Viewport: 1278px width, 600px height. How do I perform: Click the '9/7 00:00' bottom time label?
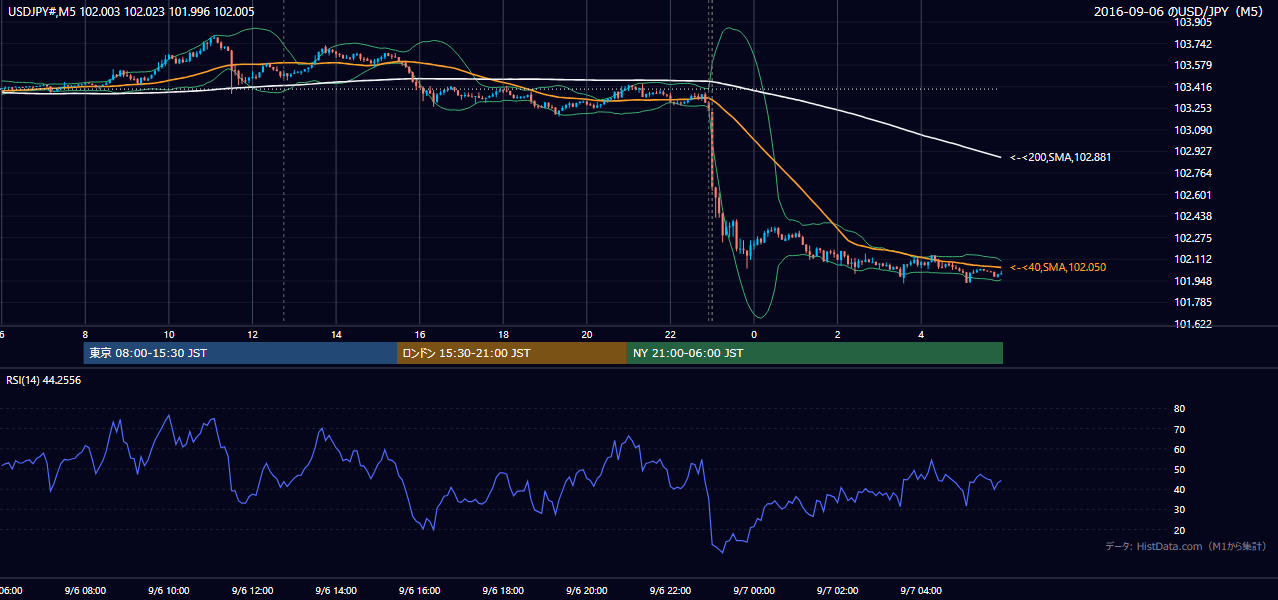tap(754, 591)
